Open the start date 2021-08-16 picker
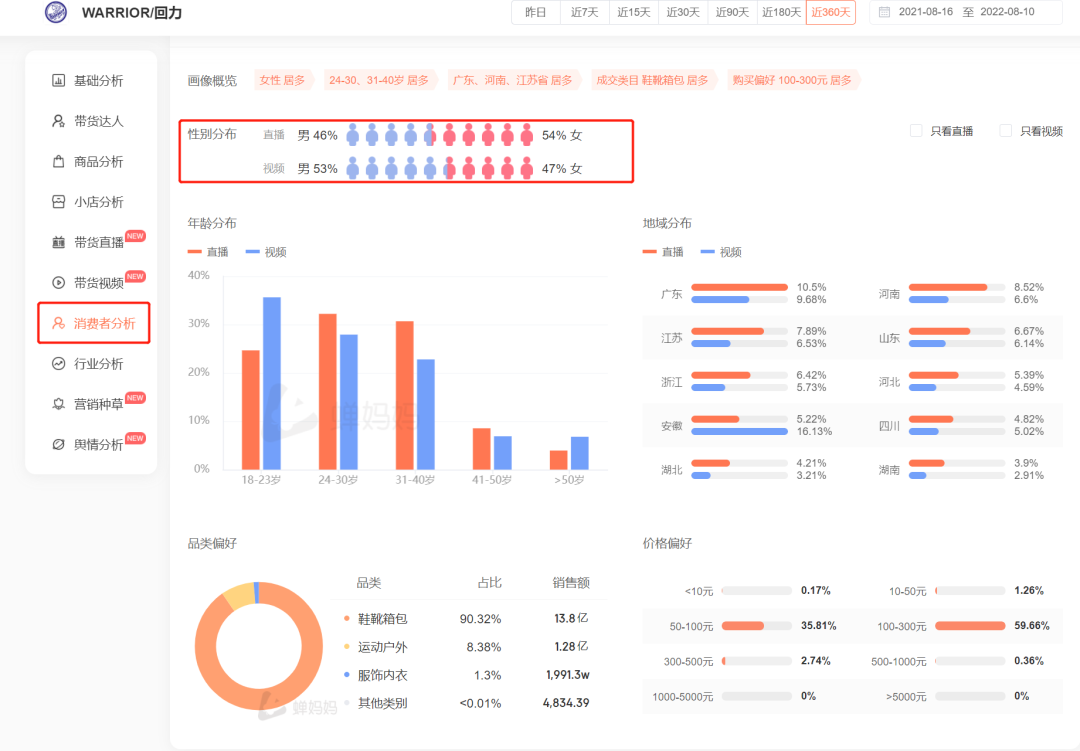 pos(926,12)
